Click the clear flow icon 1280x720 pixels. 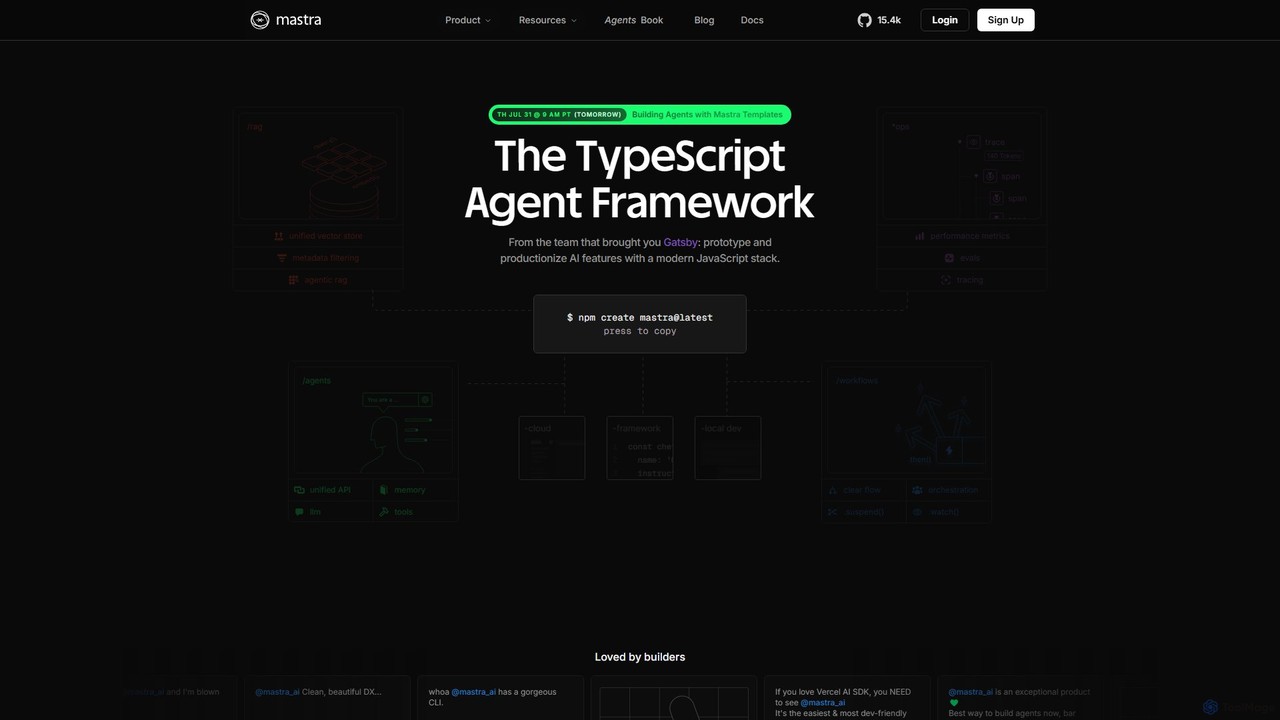[832, 490]
